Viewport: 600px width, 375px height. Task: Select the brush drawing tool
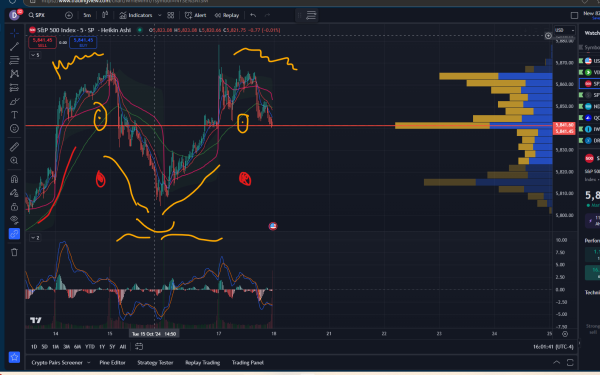tap(14, 101)
